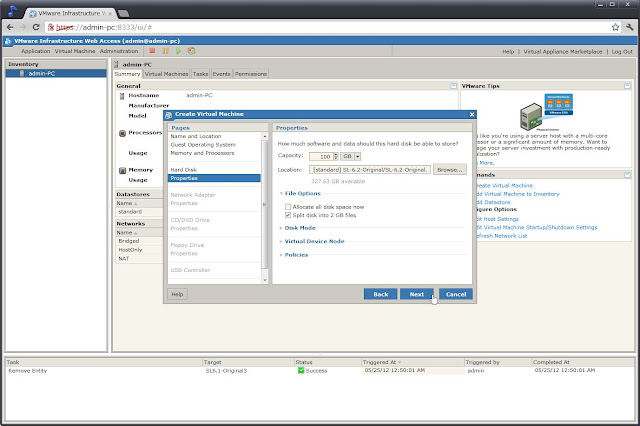Image resolution: width=640 pixels, height=426 pixels.
Task: Click in the Capacity input field
Action: click(x=321, y=156)
